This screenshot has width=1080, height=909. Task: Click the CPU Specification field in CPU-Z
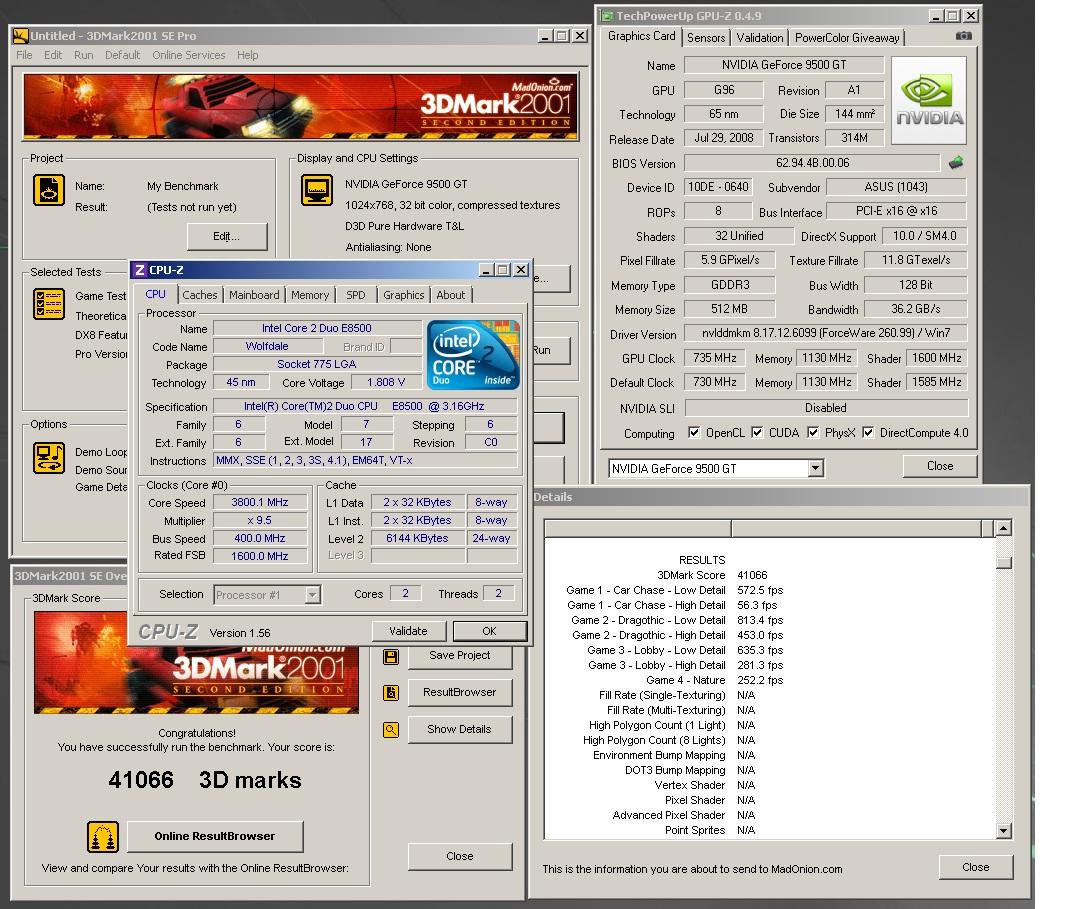pos(365,406)
